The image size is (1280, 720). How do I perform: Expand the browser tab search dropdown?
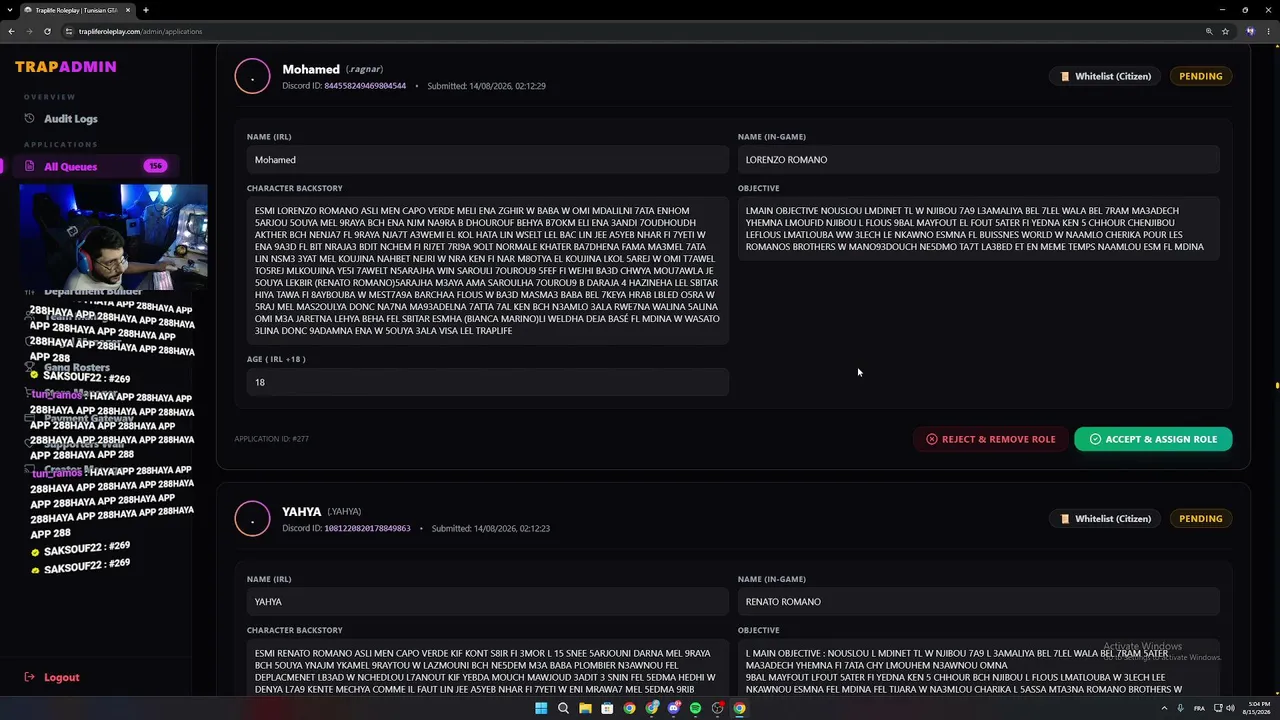click(x=11, y=10)
